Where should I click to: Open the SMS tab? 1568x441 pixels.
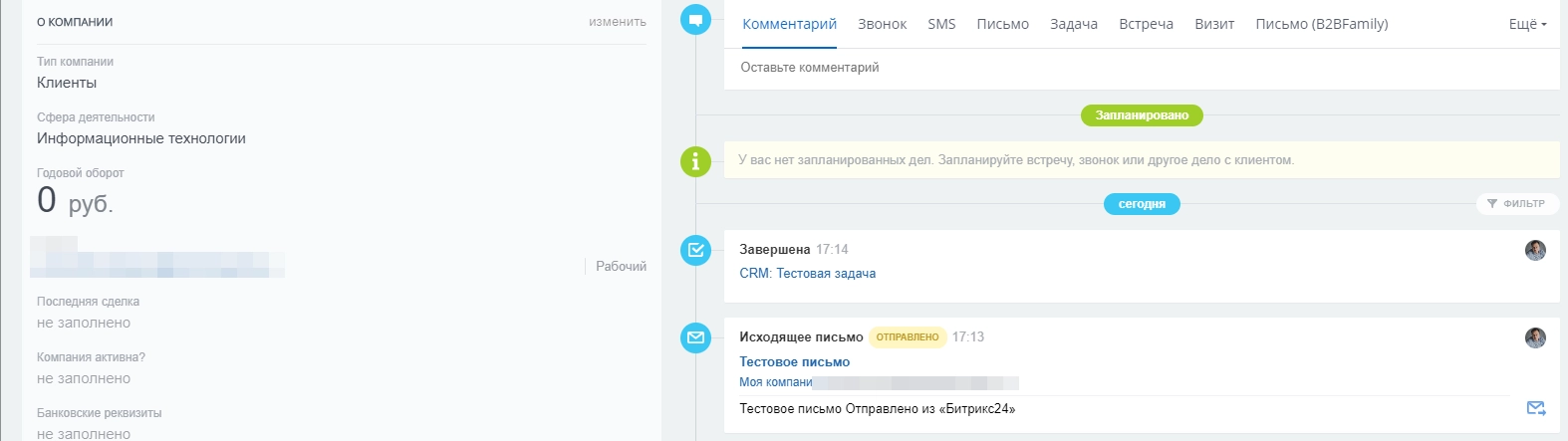coord(941,24)
